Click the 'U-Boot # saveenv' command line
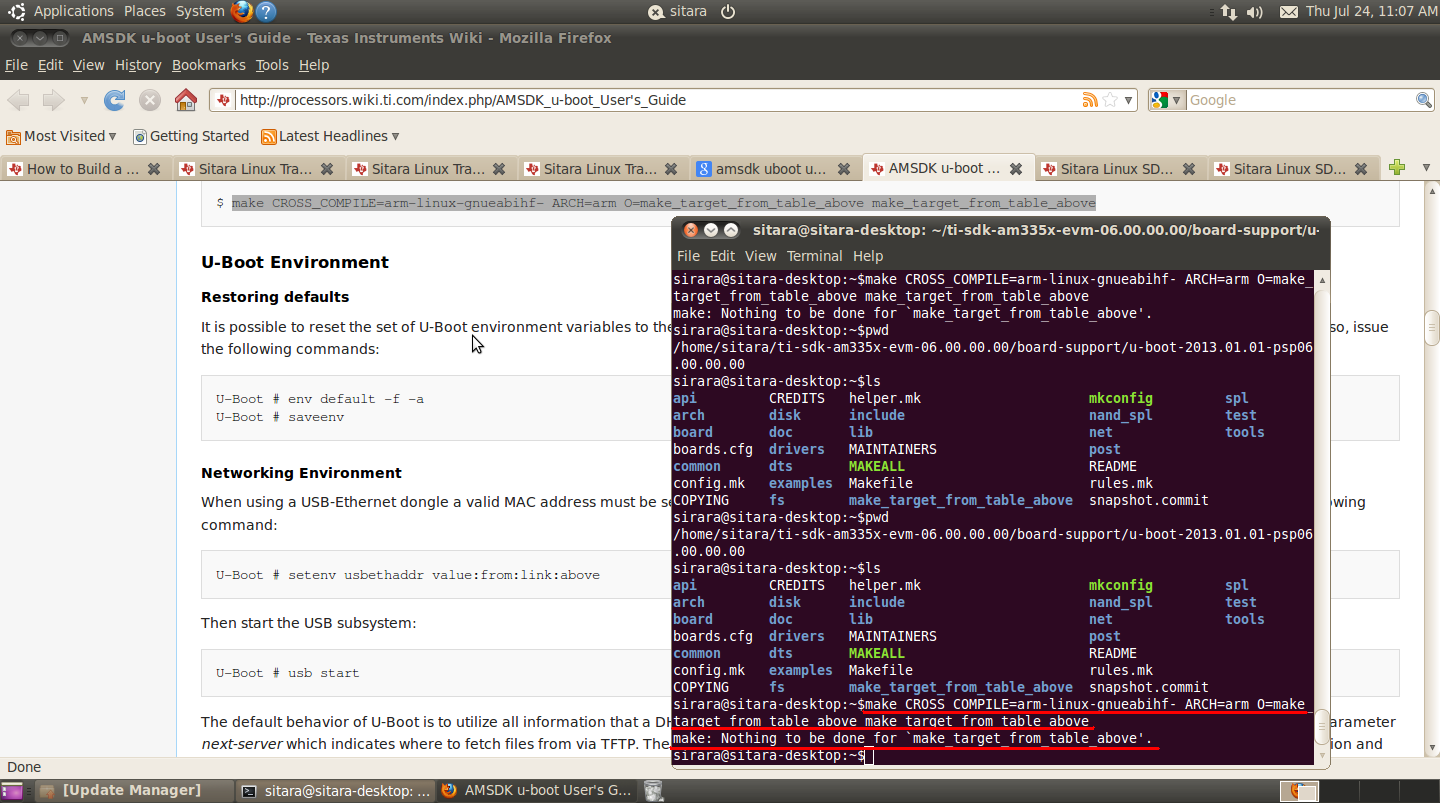This screenshot has height=803, width=1440. (x=280, y=417)
